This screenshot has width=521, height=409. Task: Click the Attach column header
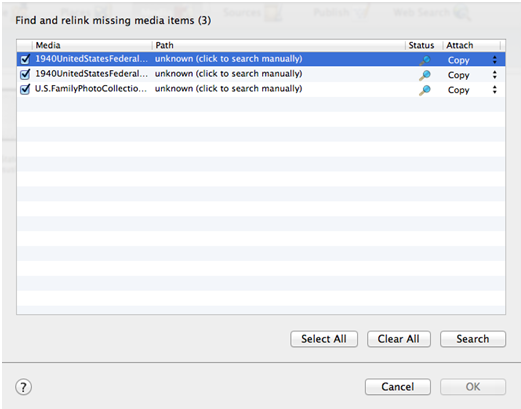472,45
